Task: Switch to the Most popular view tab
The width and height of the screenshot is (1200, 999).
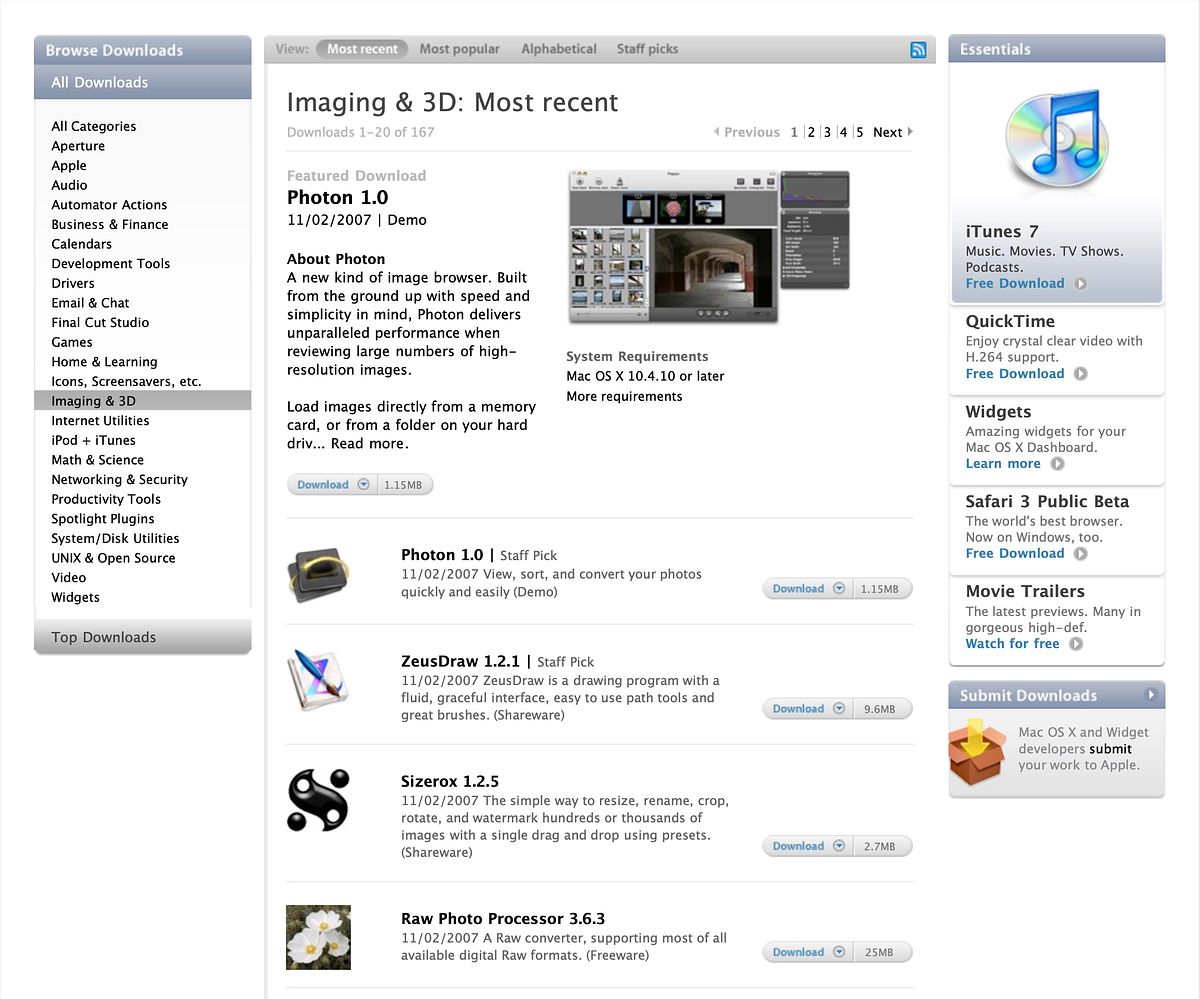Action: coord(459,49)
